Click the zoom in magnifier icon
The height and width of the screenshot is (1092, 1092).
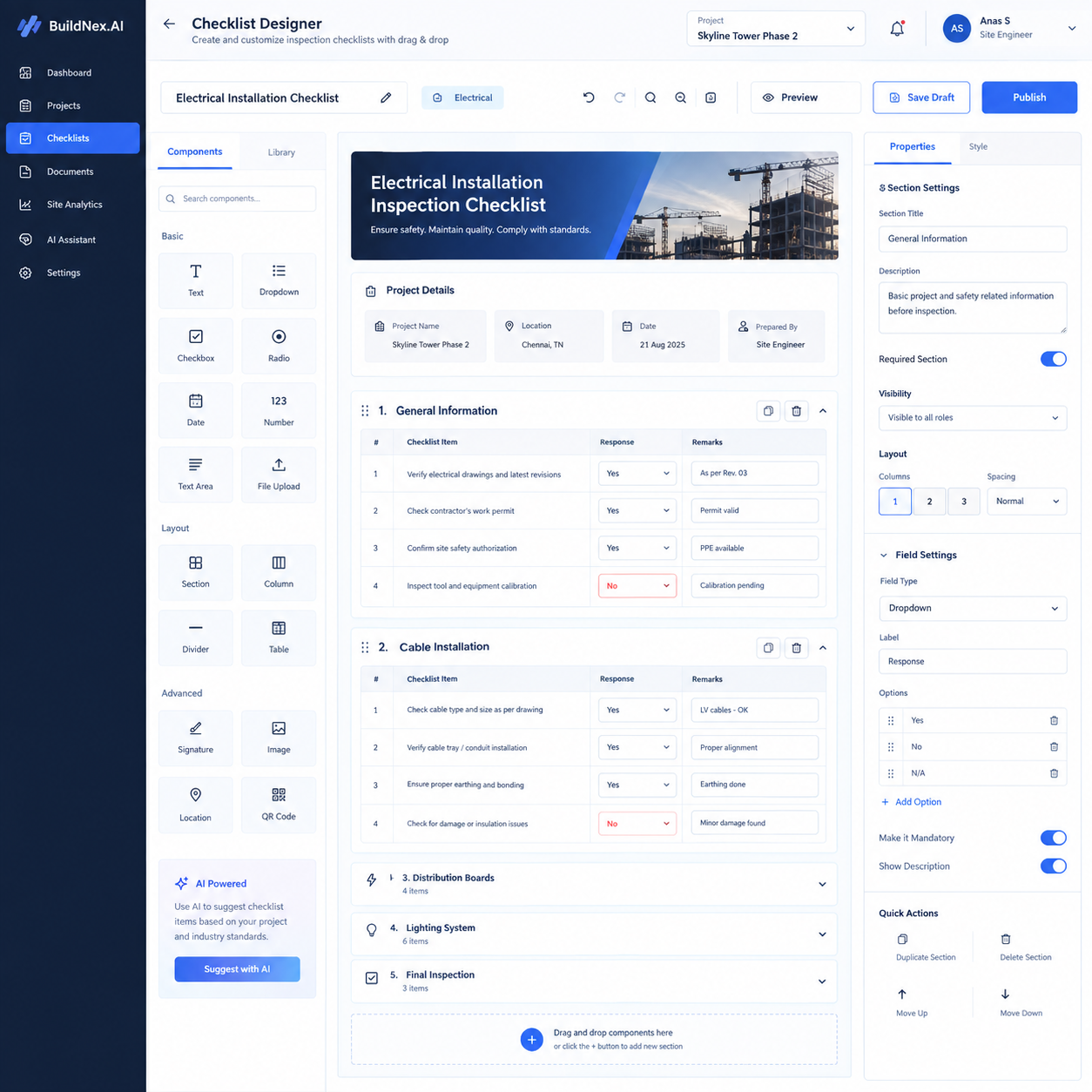point(650,98)
